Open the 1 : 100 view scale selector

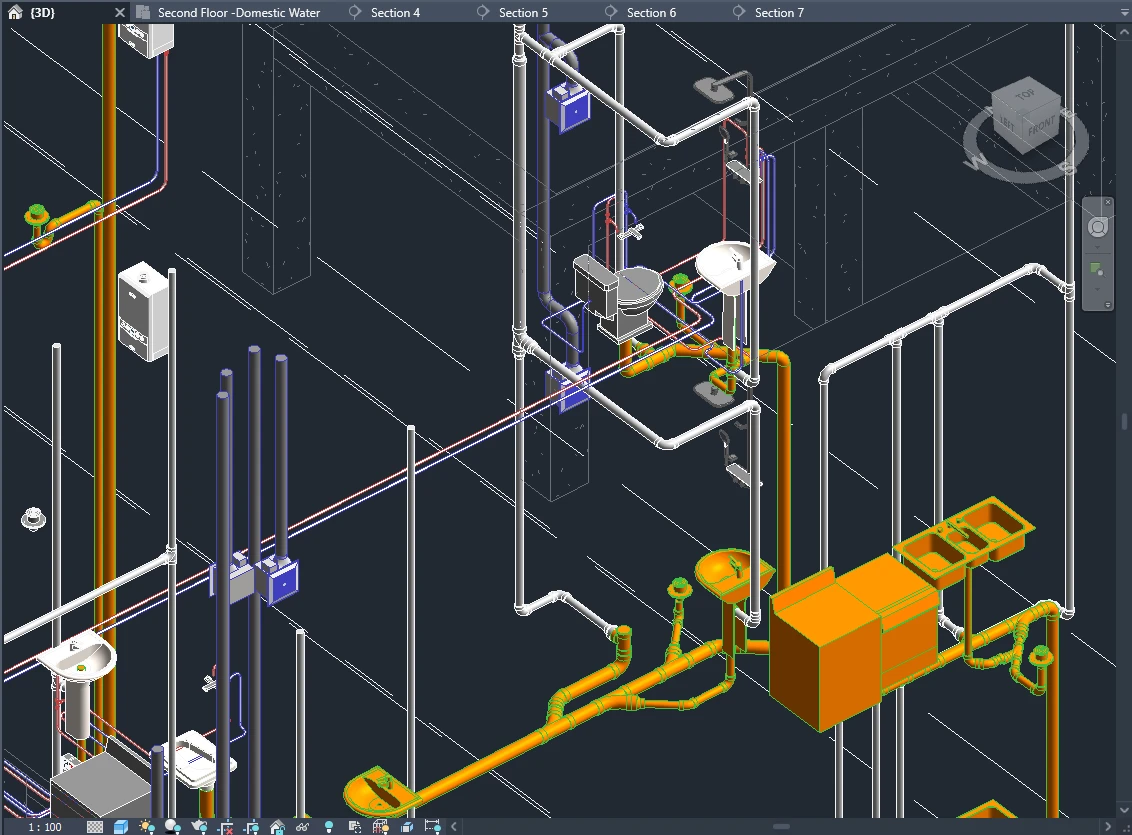(44, 827)
